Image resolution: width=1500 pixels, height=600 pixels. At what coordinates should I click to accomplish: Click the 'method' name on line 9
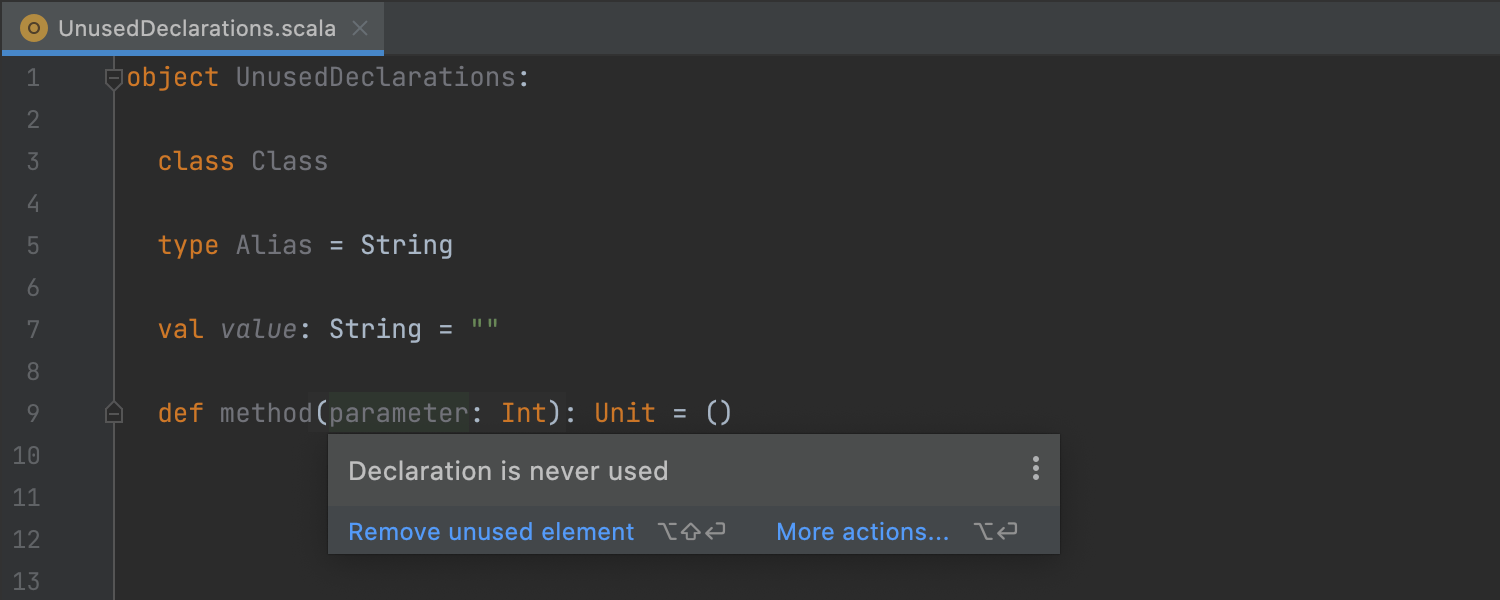click(x=266, y=413)
